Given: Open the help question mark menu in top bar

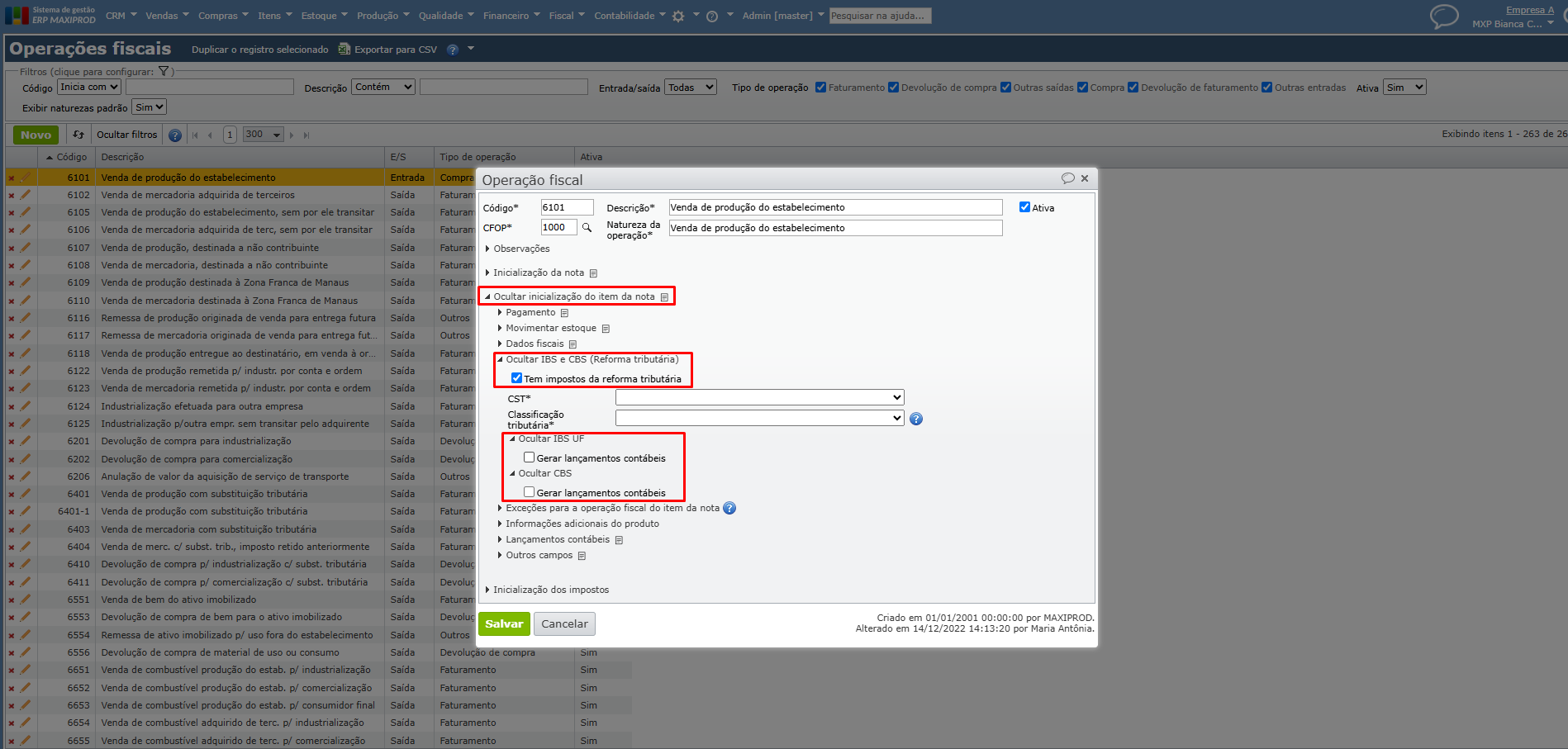Looking at the screenshot, I should pos(712,17).
